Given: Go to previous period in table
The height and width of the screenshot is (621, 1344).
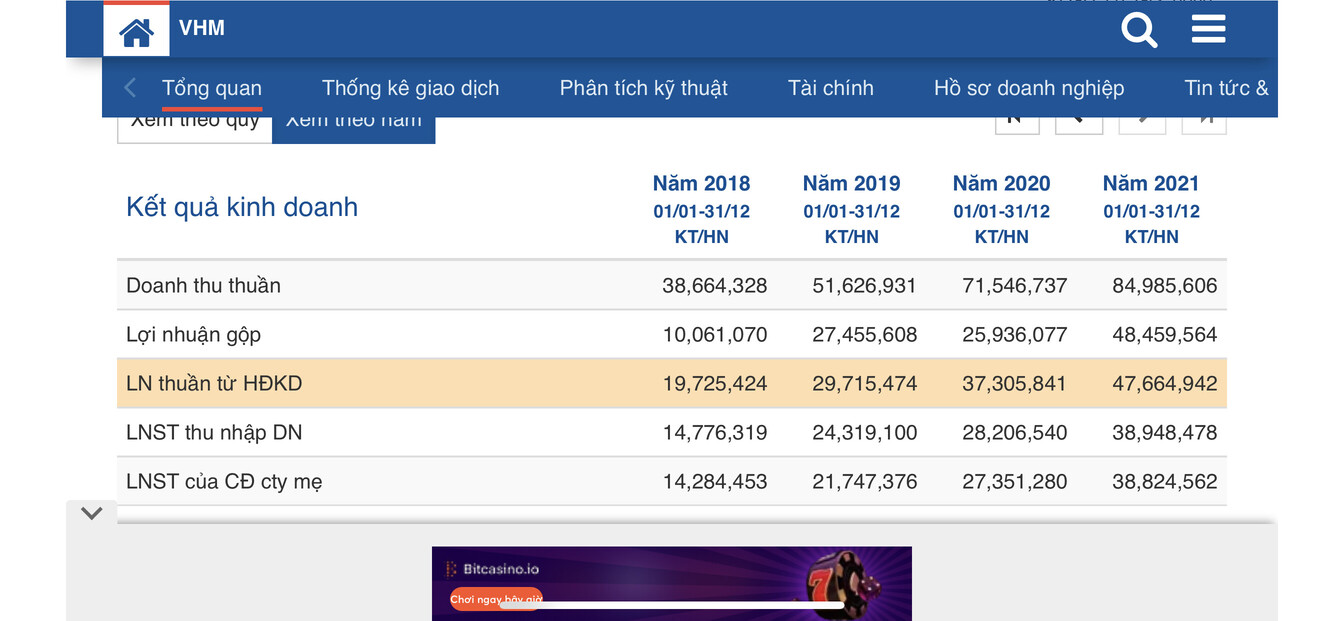Looking at the screenshot, I should click(x=1079, y=124).
